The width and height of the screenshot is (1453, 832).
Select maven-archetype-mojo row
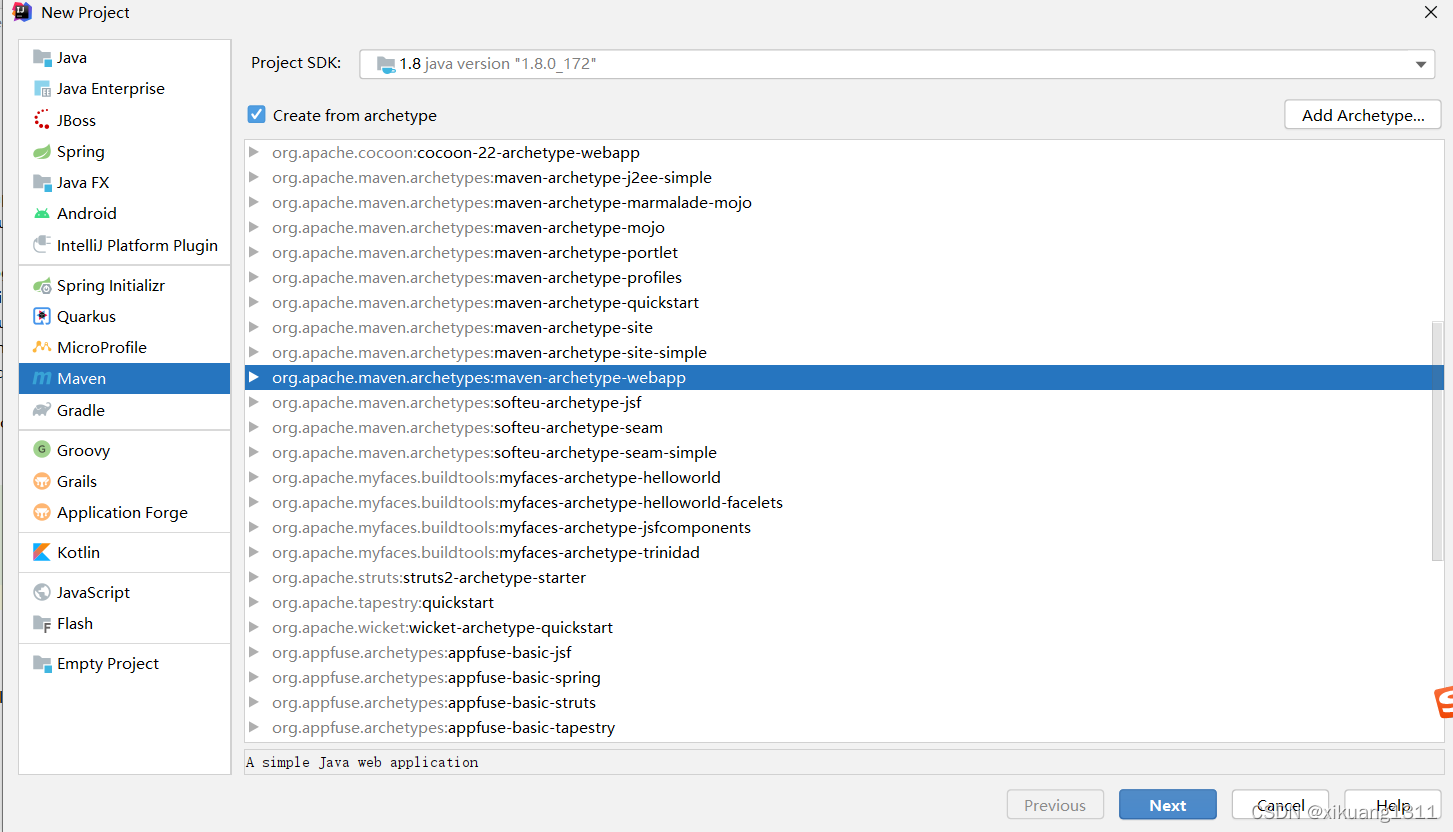tap(844, 228)
